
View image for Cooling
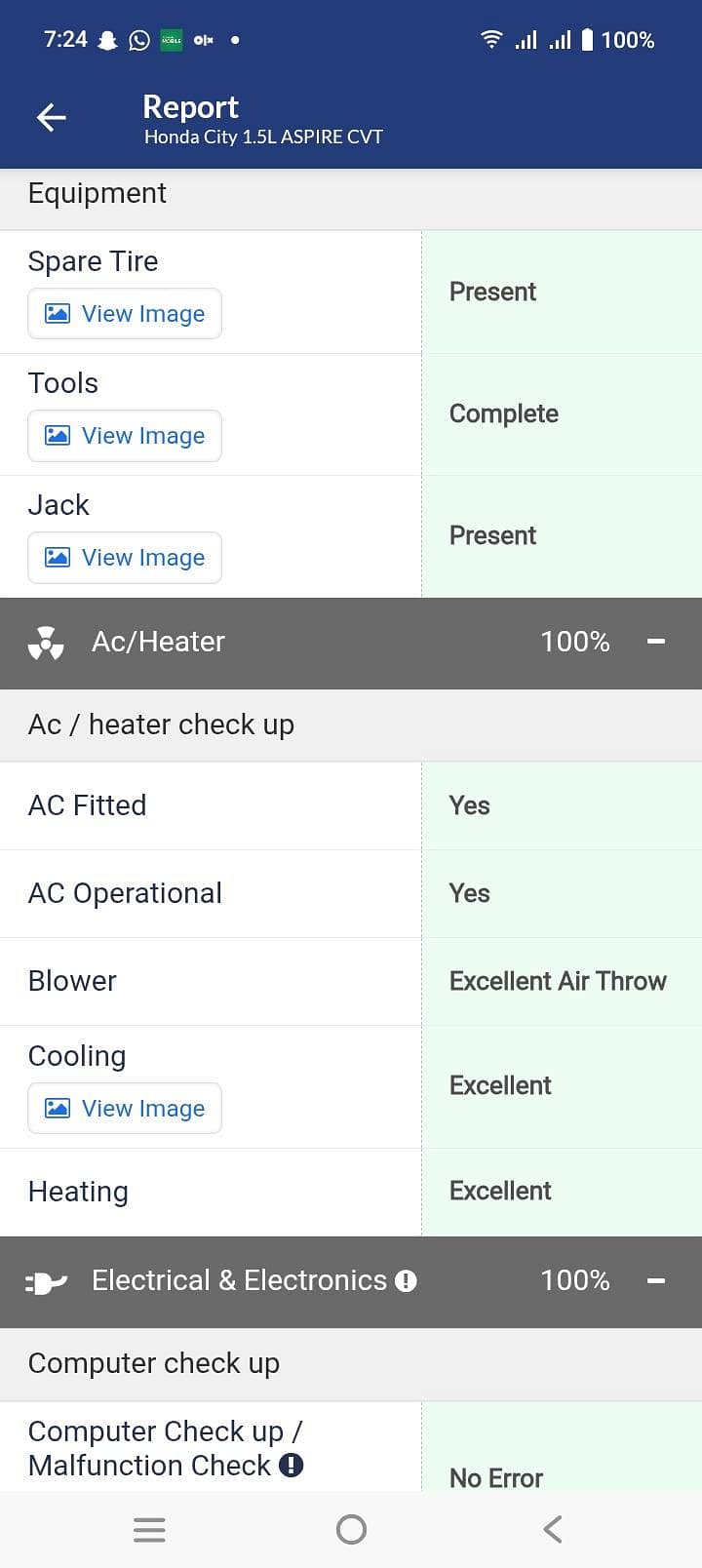click(125, 1109)
